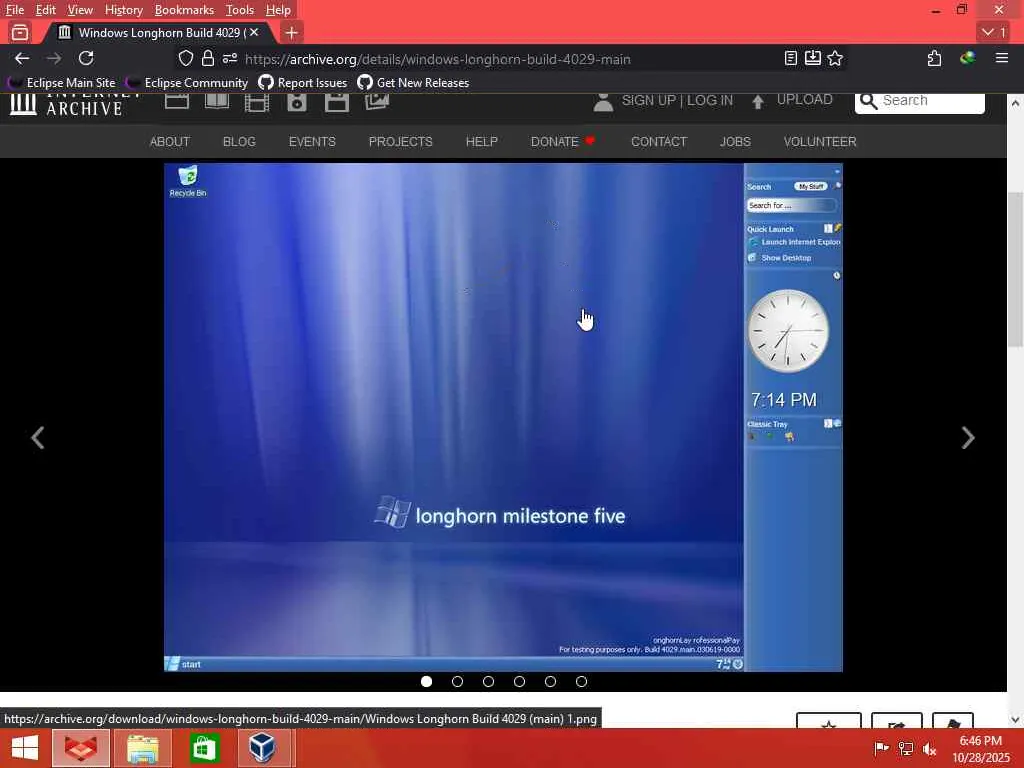Click the page vertical scrollbar thumb
The height and width of the screenshot is (768, 1024).
(1015, 269)
